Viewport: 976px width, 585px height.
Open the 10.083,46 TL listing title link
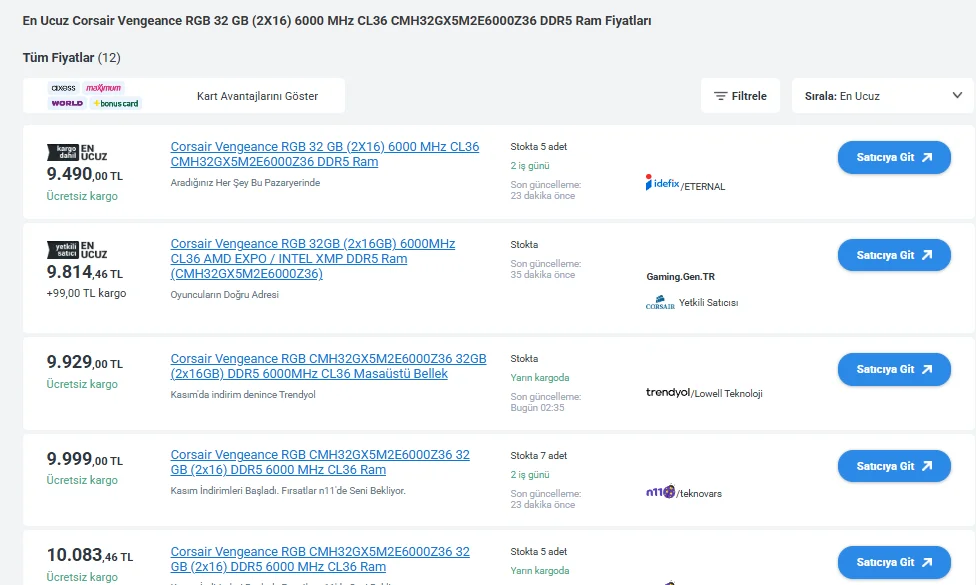320,559
